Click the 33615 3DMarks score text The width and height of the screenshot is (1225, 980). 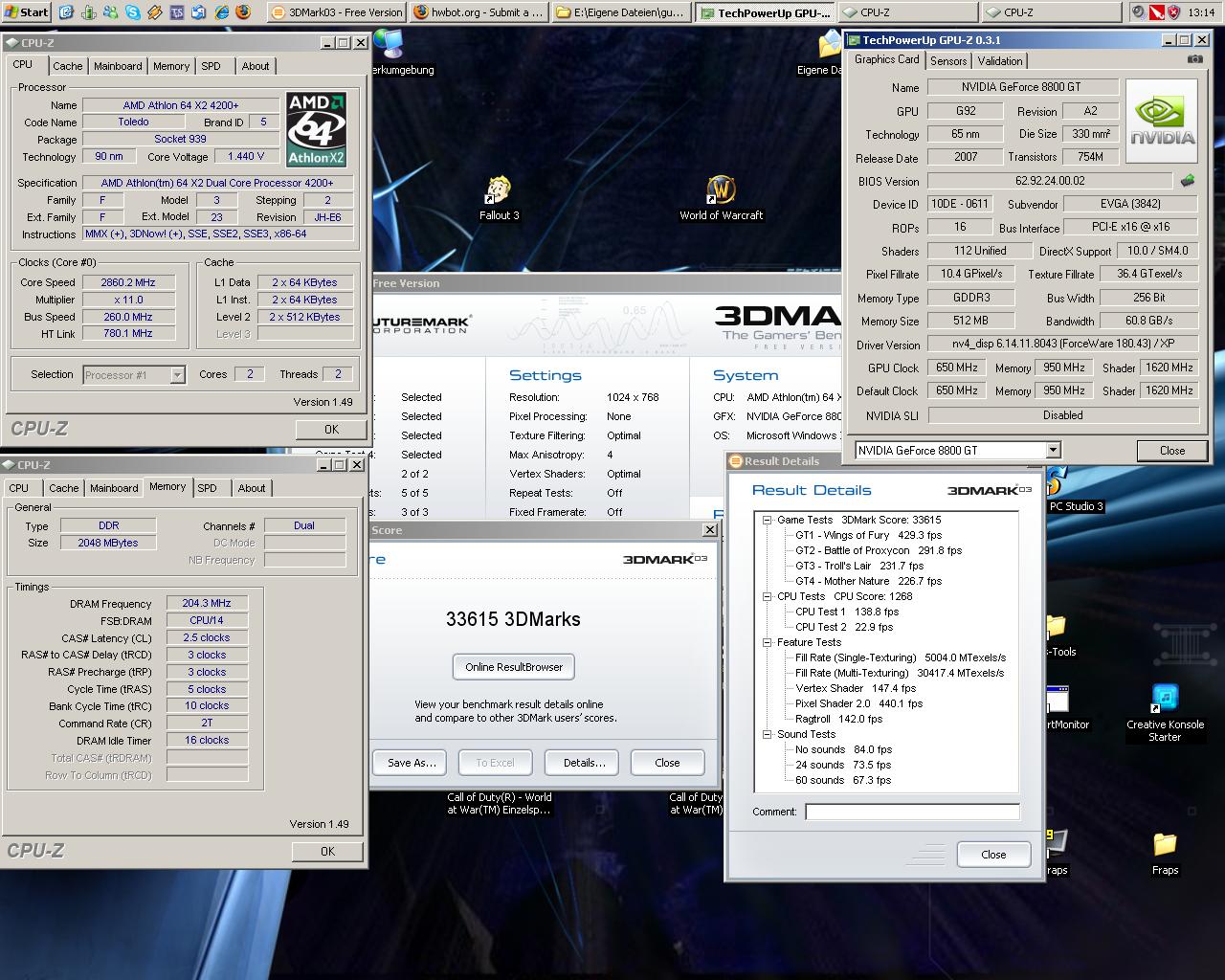pos(513,619)
